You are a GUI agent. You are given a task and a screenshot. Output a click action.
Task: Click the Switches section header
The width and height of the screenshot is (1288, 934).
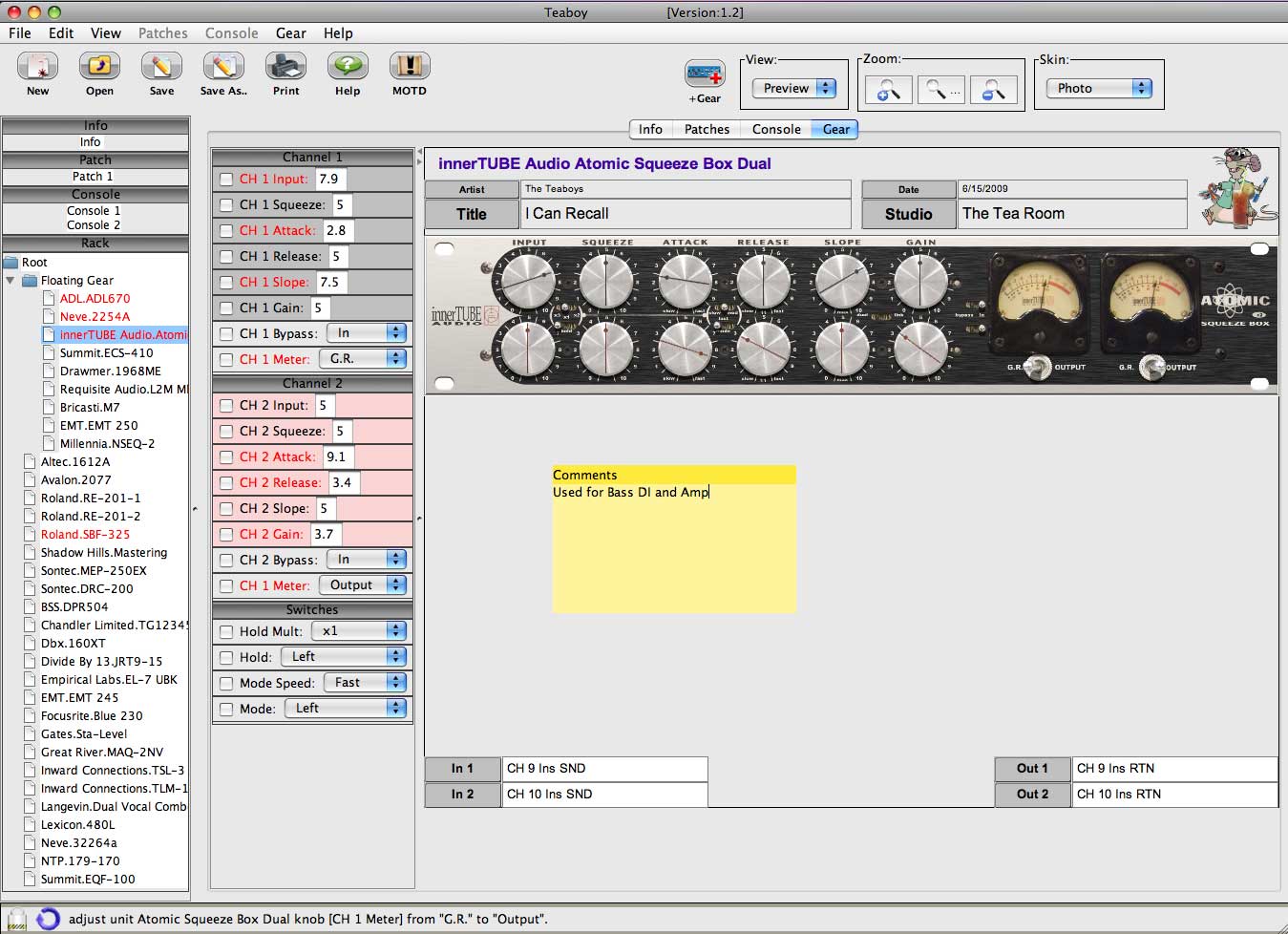coord(312,610)
